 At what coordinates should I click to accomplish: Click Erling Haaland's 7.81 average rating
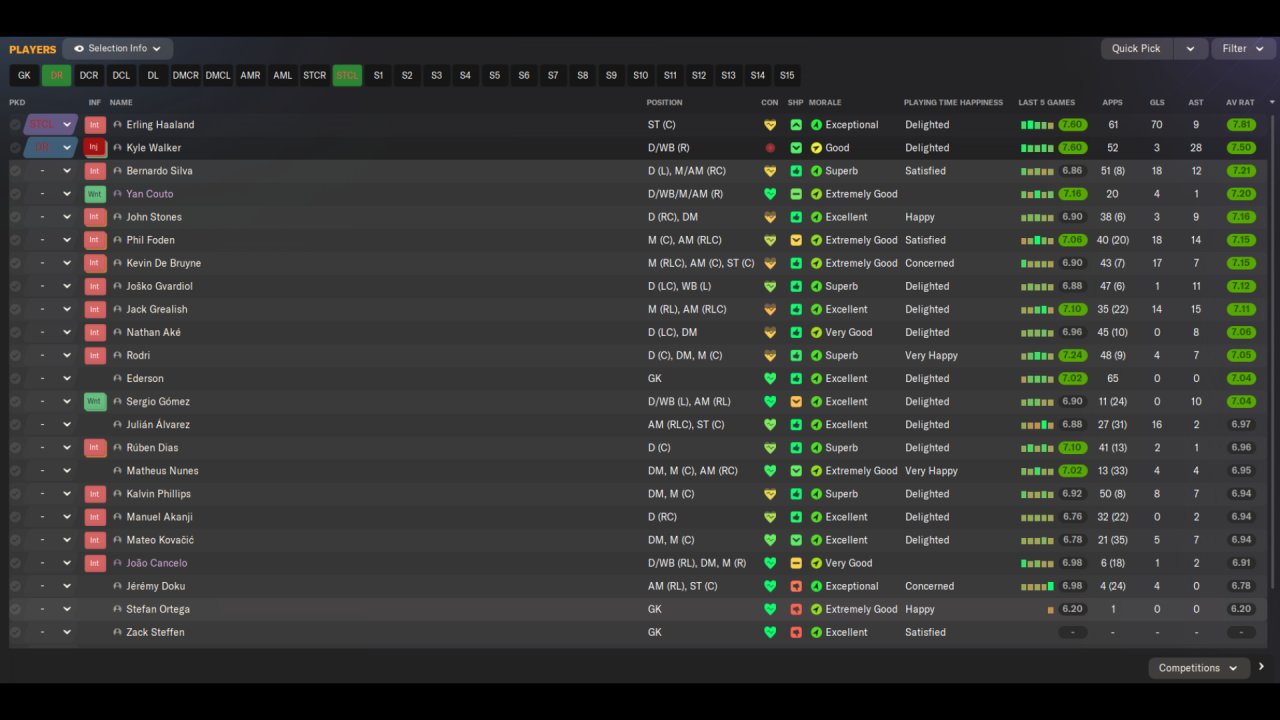(1241, 125)
